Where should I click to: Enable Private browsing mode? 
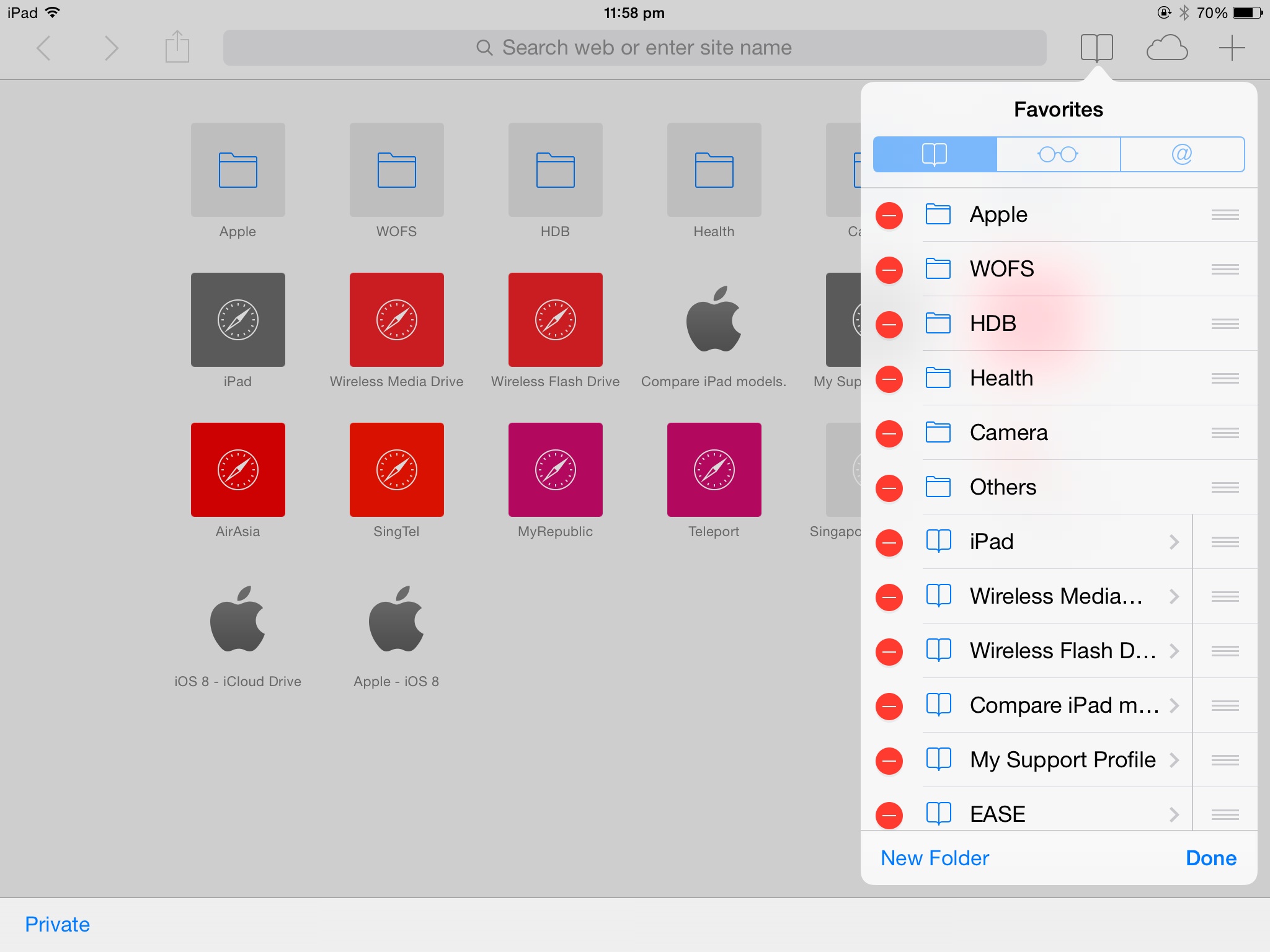click(56, 924)
